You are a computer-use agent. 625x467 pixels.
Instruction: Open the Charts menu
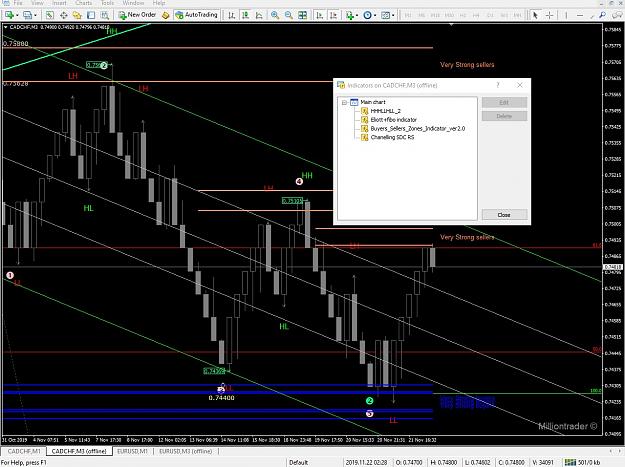(83, 3)
